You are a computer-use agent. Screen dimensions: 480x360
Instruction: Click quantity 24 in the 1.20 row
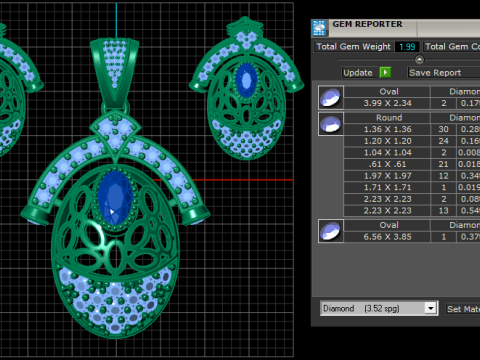coord(443,141)
